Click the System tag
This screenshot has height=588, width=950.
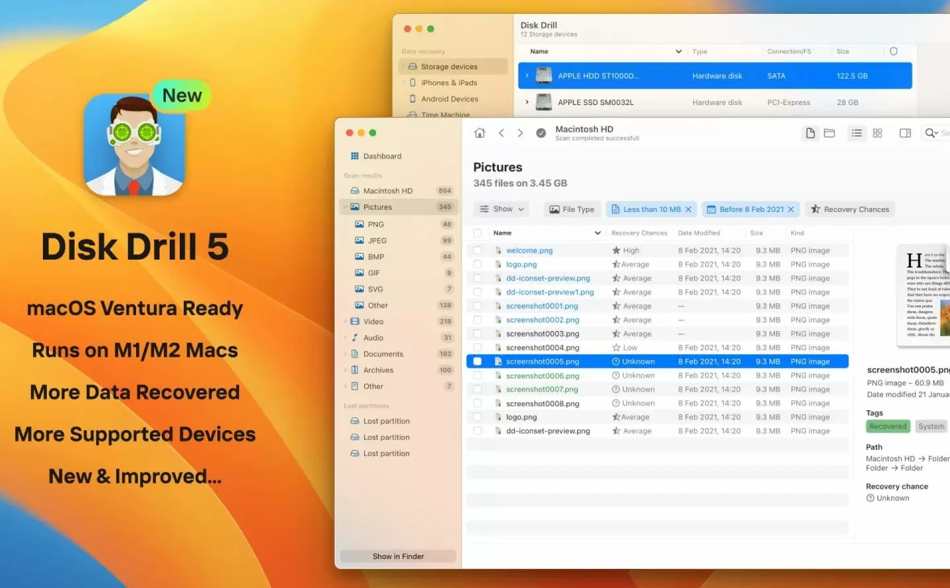931,426
